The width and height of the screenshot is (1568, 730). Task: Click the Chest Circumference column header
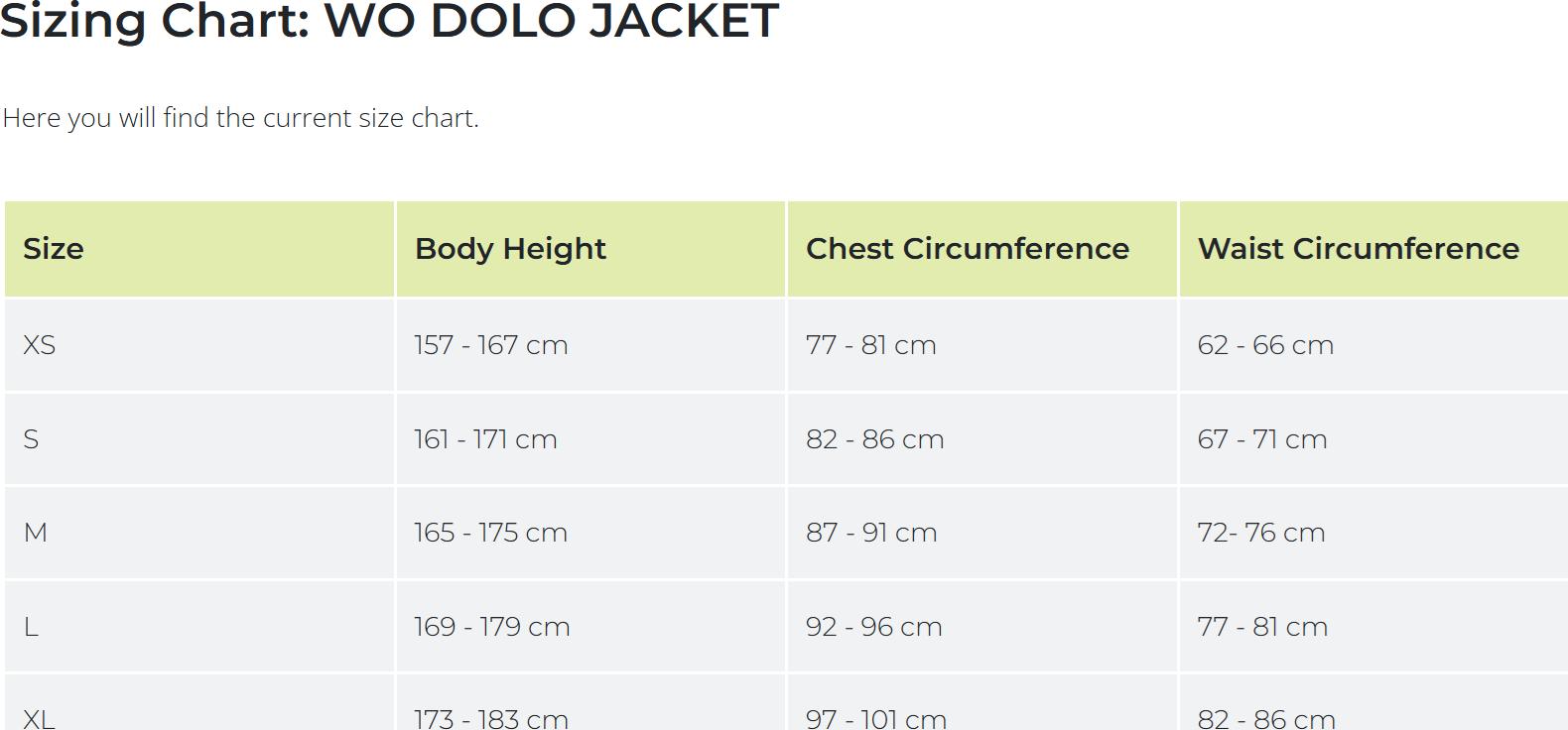point(967,249)
